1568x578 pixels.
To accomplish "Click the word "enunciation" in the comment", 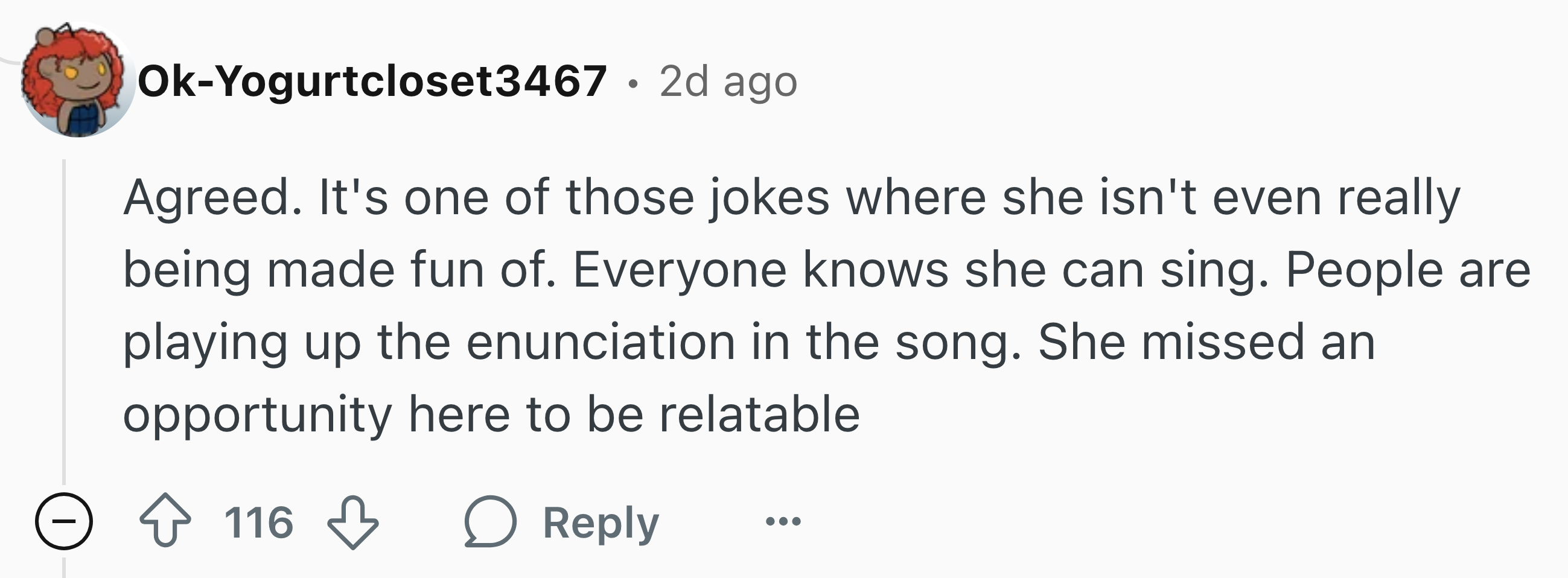I will [601, 342].
